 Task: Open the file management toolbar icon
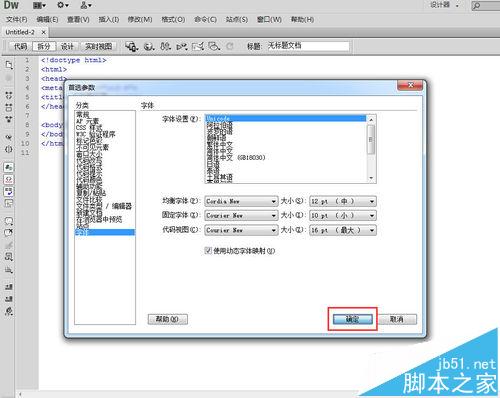click(165, 46)
